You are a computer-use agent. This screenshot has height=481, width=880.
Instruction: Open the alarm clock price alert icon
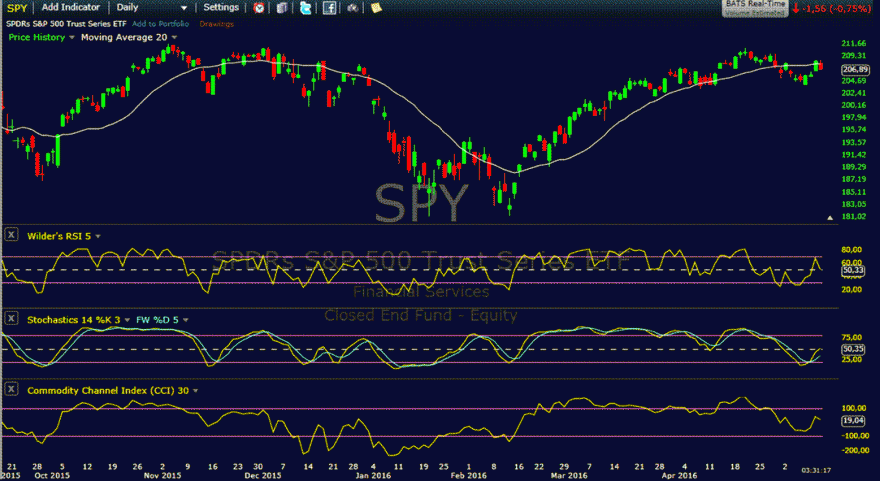point(259,8)
